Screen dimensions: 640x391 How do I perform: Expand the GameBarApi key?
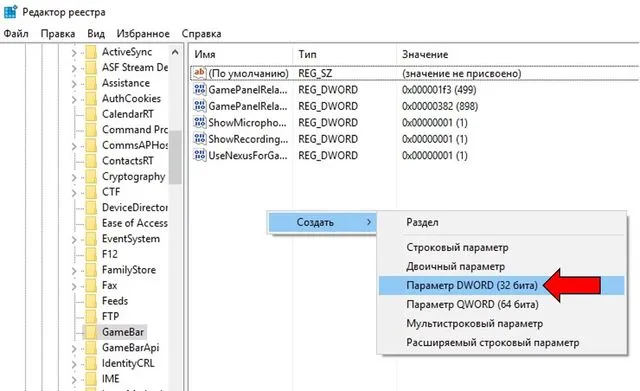click(74, 349)
